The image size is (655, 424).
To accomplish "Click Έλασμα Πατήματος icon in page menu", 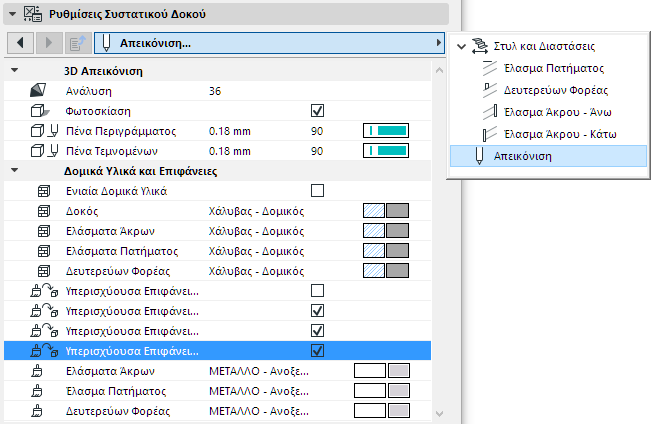I will (490, 68).
